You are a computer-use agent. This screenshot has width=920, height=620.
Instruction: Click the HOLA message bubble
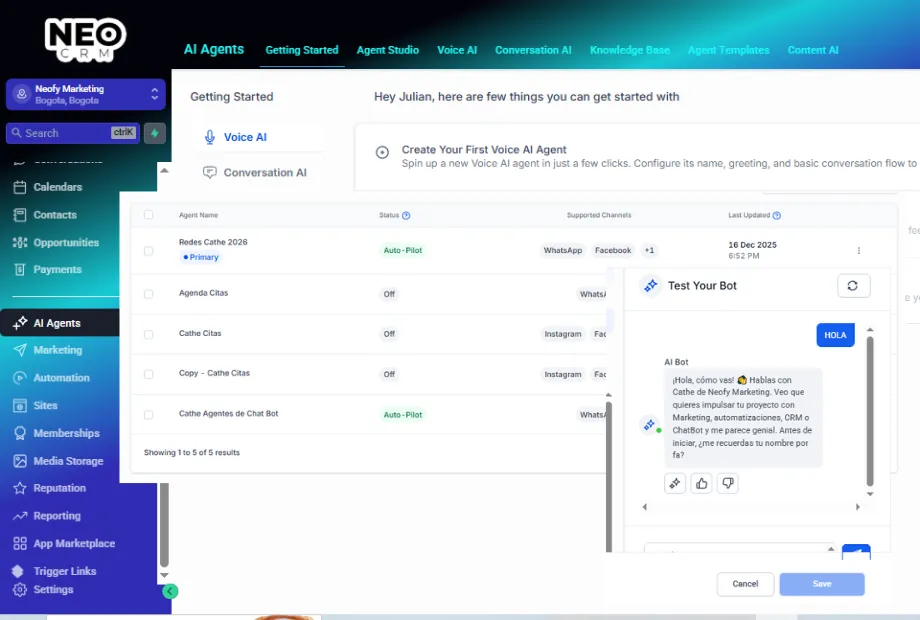point(835,335)
